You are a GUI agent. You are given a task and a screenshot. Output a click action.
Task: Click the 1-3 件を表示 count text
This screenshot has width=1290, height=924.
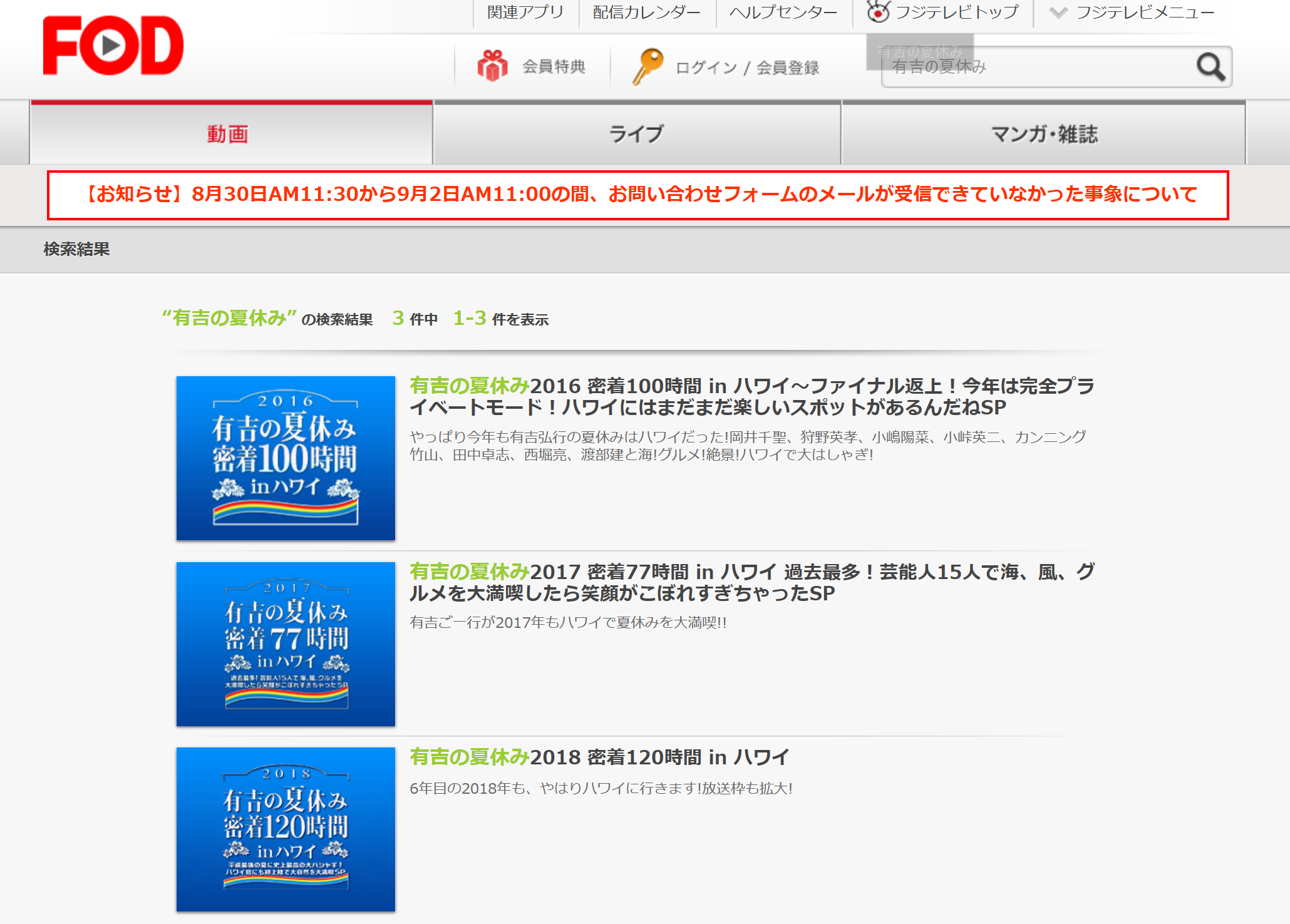click(501, 318)
